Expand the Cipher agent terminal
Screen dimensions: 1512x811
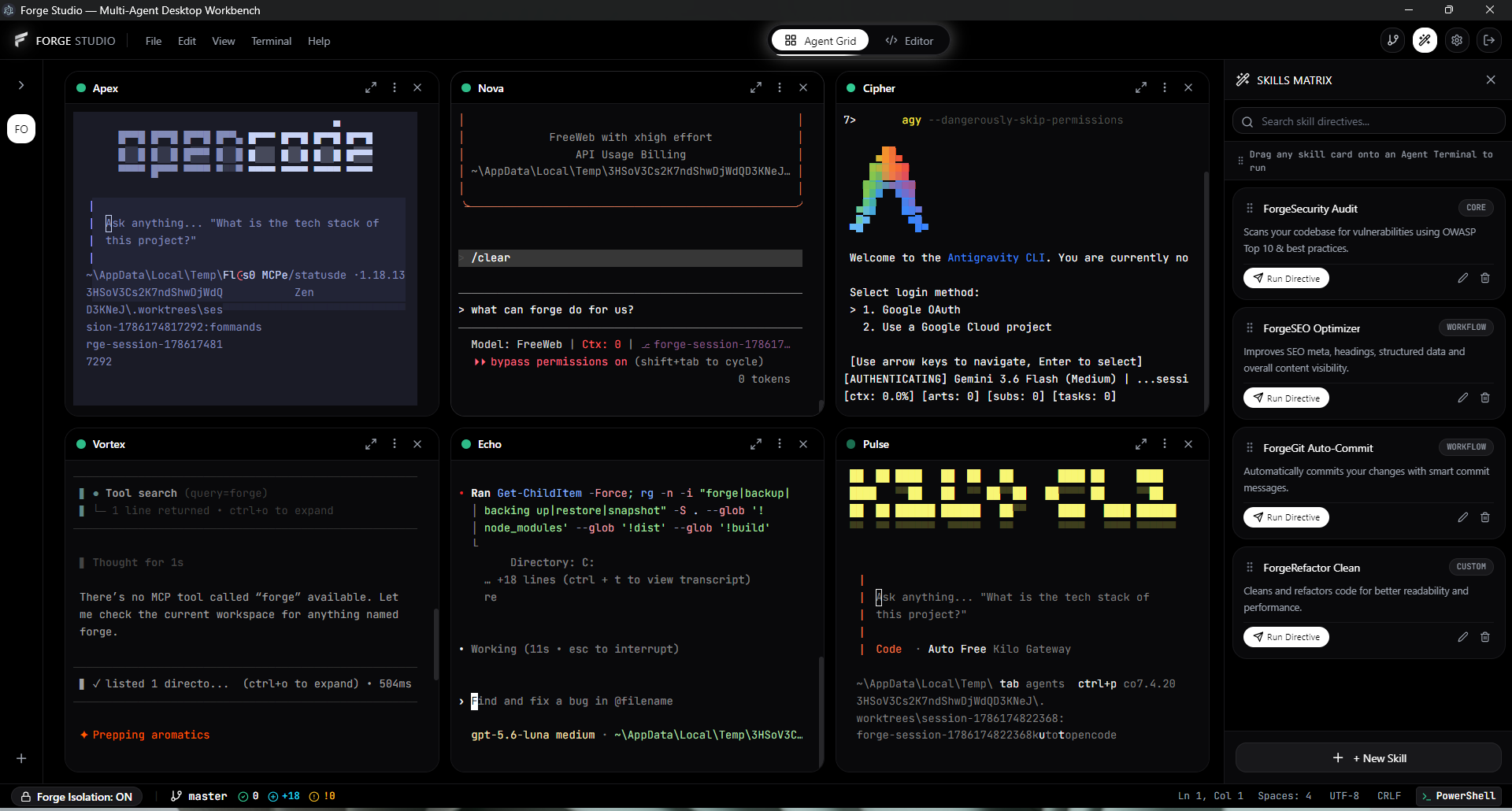click(x=1141, y=88)
